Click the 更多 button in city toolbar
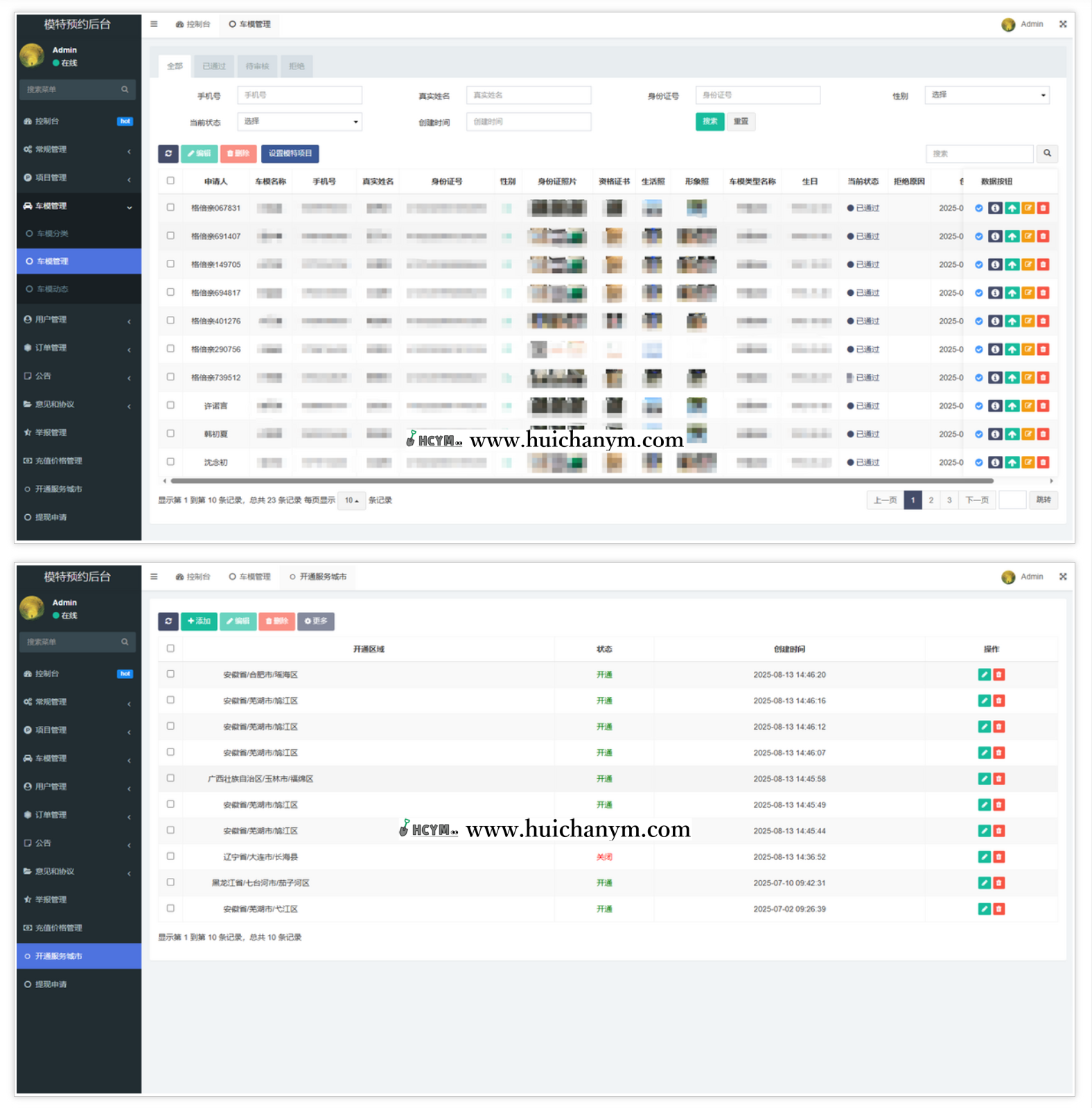 pyautogui.click(x=316, y=622)
